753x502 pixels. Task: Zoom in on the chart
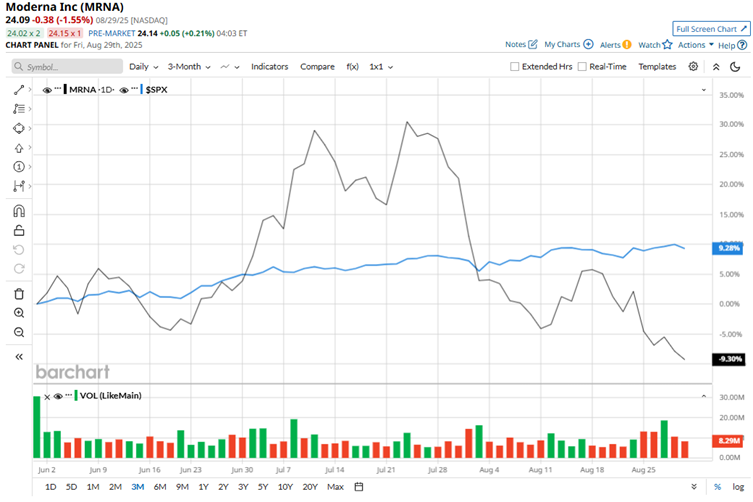pyautogui.click(x=19, y=313)
